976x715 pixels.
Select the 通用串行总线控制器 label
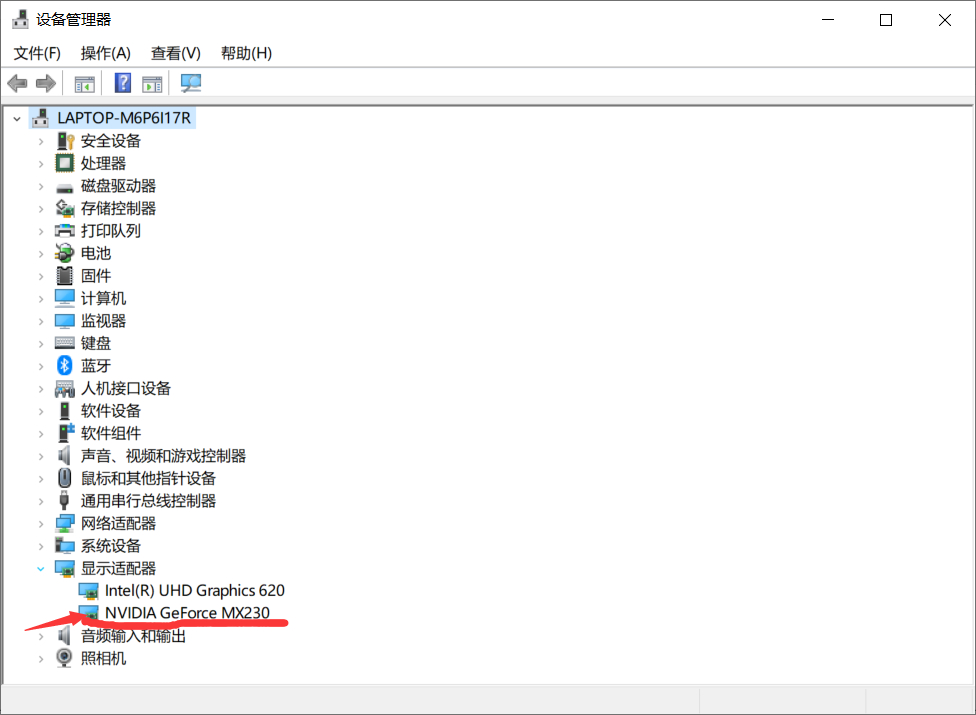click(x=148, y=501)
